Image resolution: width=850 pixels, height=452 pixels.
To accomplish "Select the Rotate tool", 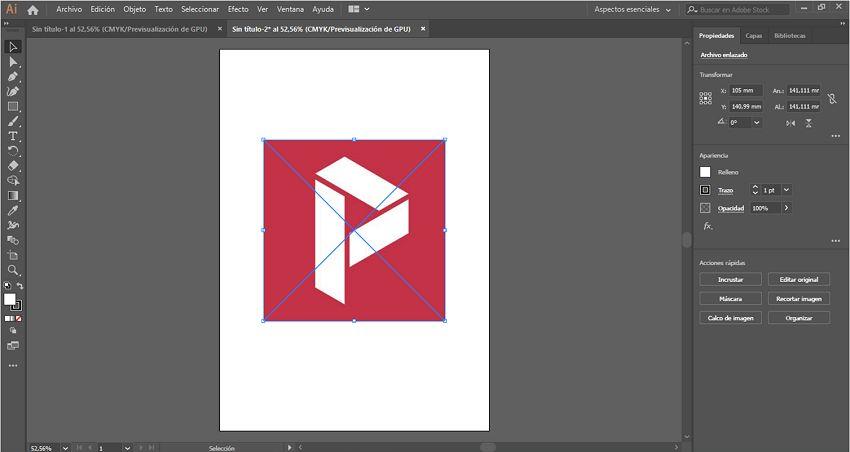I will [x=13, y=151].
